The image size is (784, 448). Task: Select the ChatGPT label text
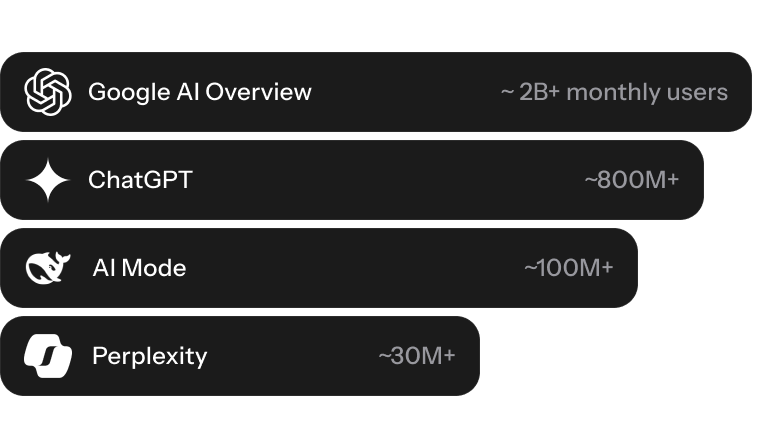coord(140,180)
